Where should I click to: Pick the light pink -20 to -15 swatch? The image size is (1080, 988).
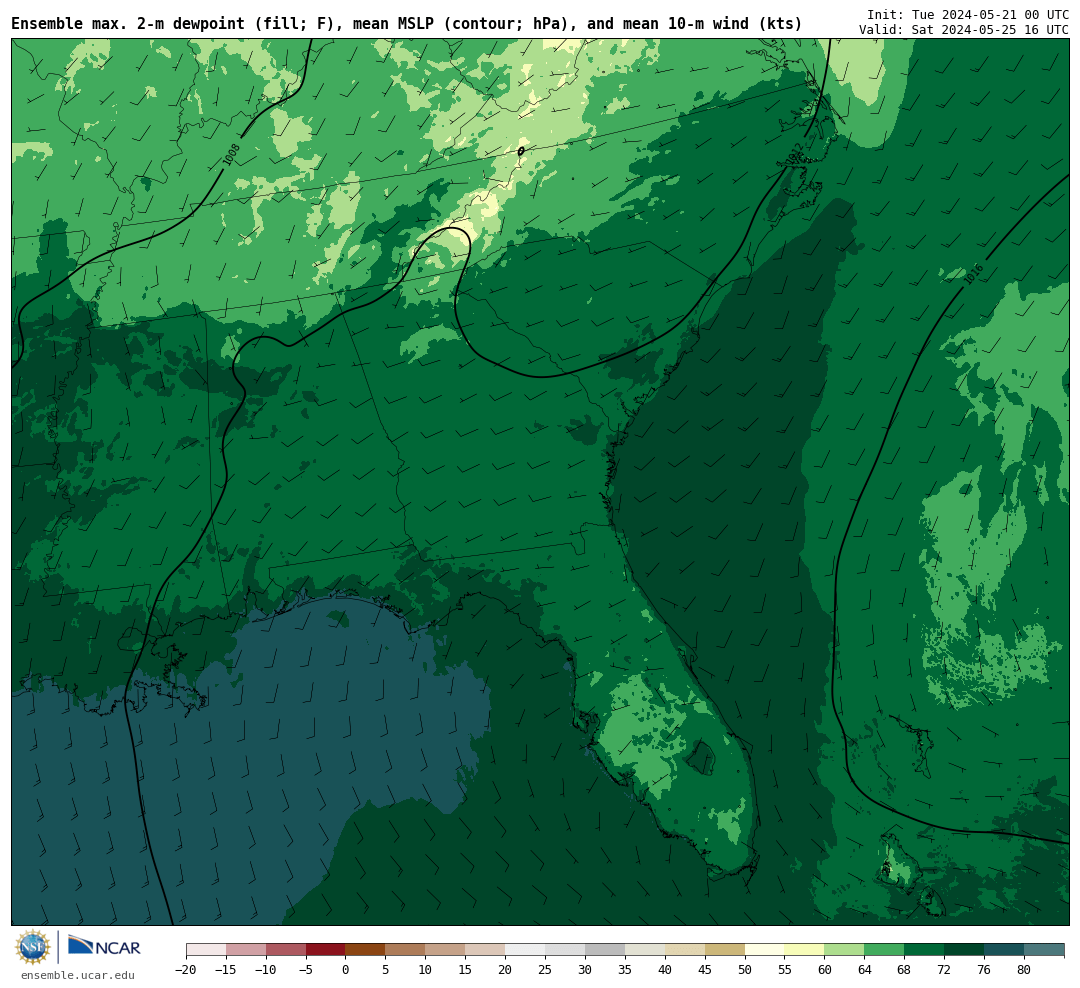pos(206,950)
